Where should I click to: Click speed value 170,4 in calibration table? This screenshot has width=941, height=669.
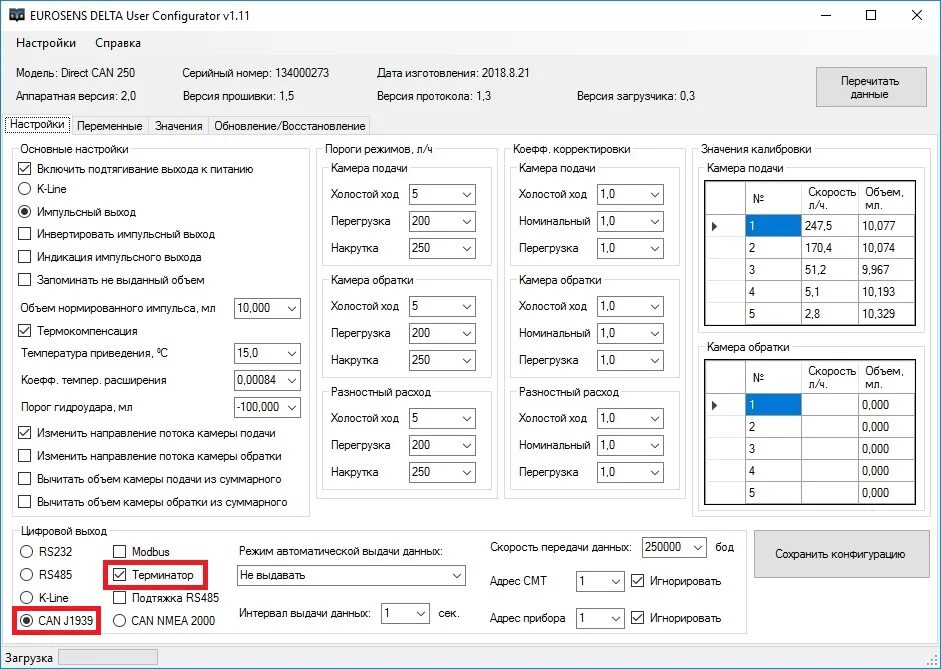(x=829, y=248)
